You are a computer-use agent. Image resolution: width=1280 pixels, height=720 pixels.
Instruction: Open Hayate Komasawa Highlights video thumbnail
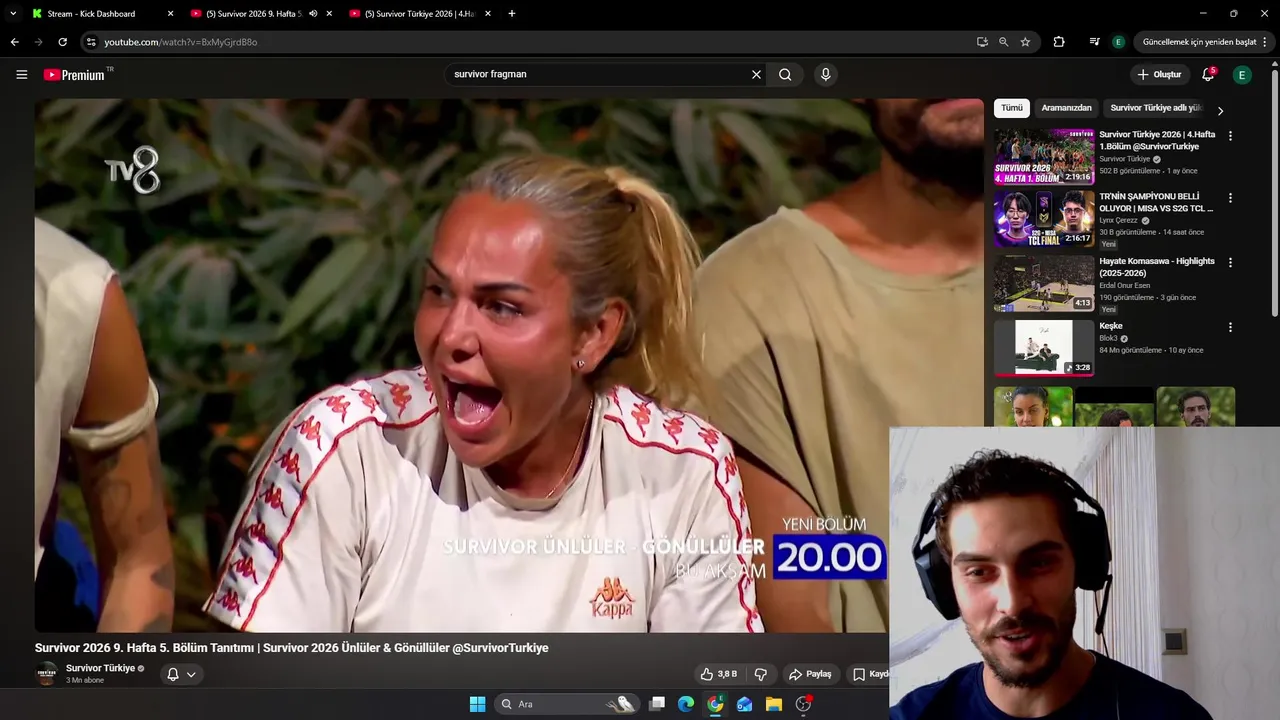point(1044,283)
